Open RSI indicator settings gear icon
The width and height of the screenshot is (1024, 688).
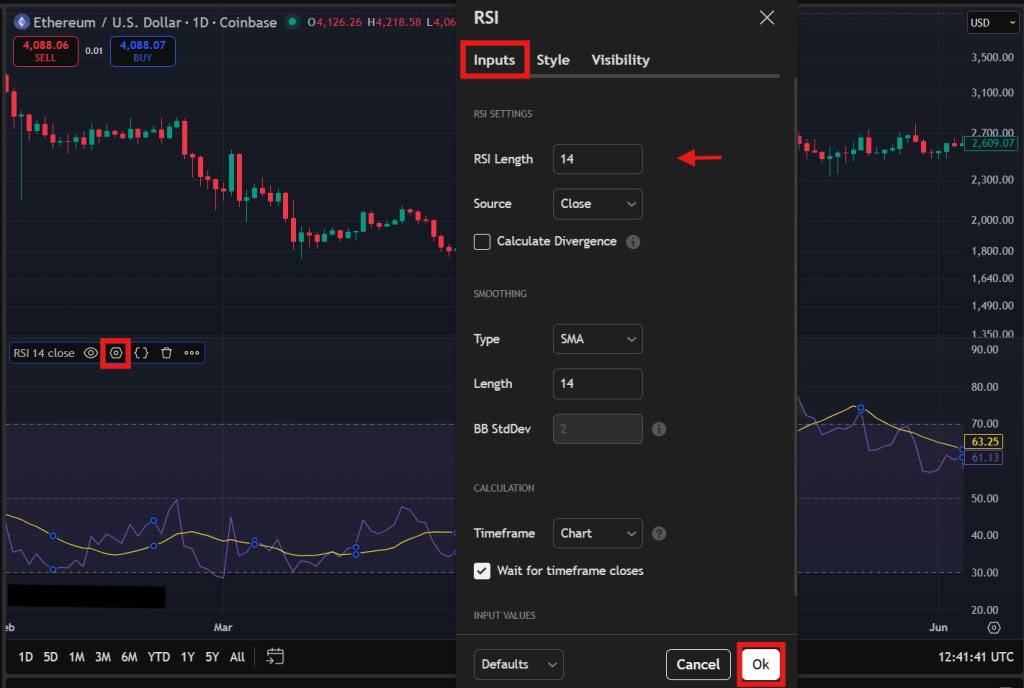(x=117, y=353)
